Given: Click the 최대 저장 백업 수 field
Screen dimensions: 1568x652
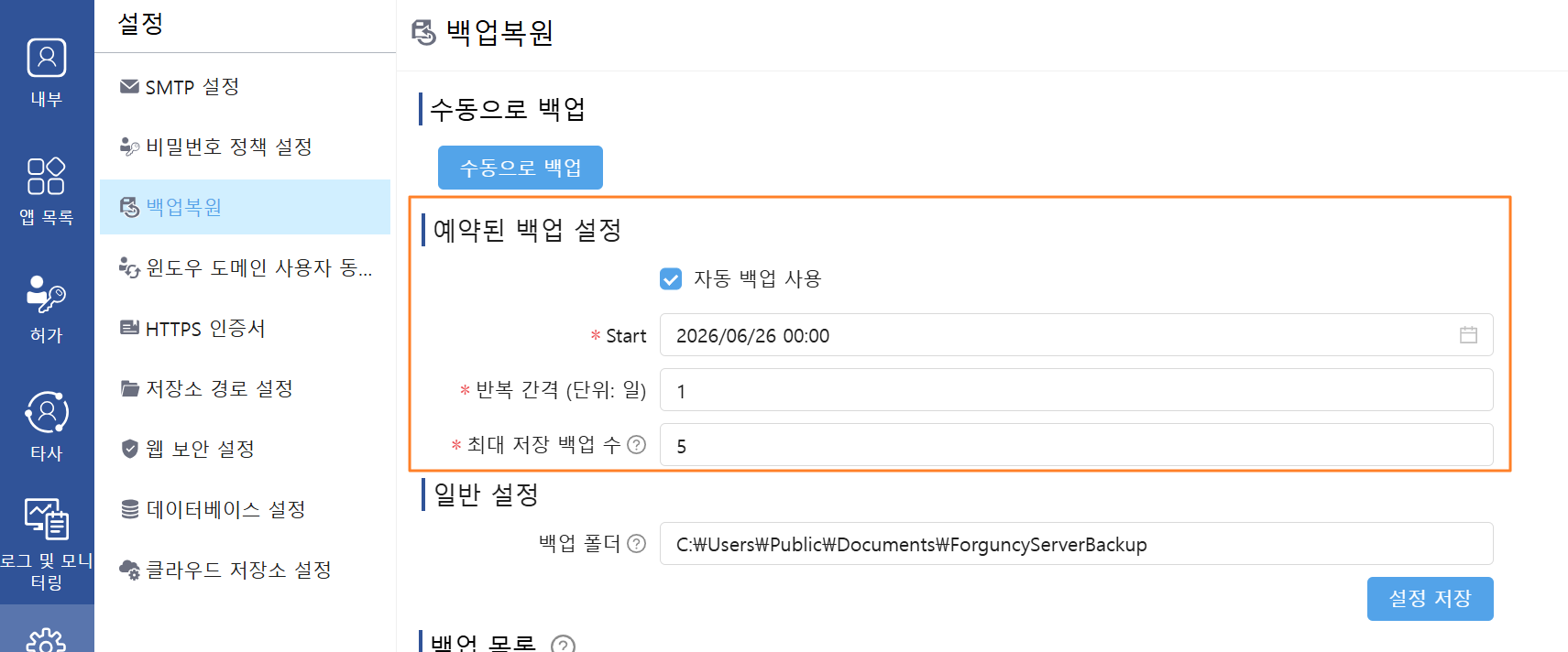Looking at the screenshot, I should [1076, 445].
